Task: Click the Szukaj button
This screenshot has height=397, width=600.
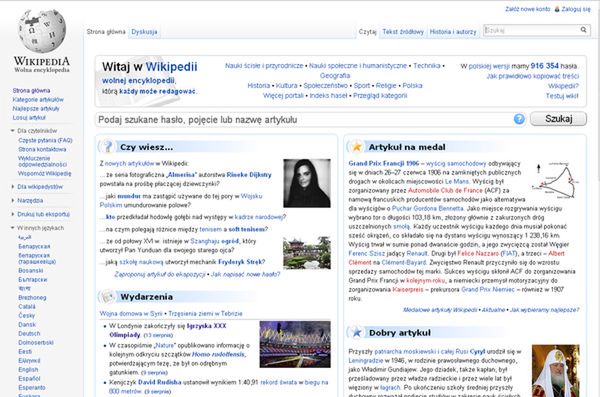Action: click(x=558, y=119)
